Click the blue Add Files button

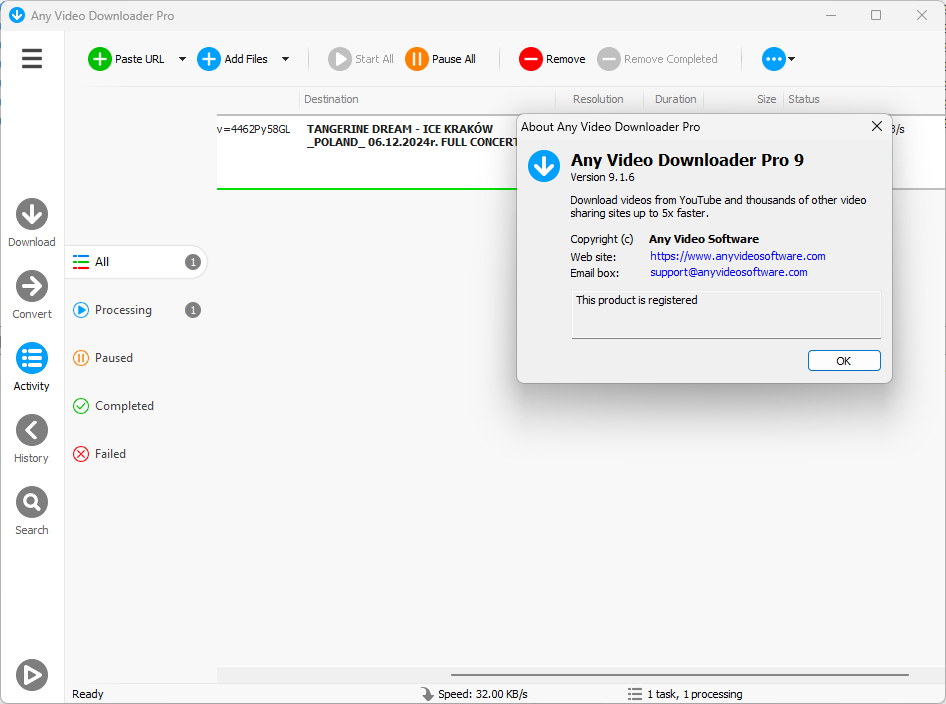pos(232,59)
